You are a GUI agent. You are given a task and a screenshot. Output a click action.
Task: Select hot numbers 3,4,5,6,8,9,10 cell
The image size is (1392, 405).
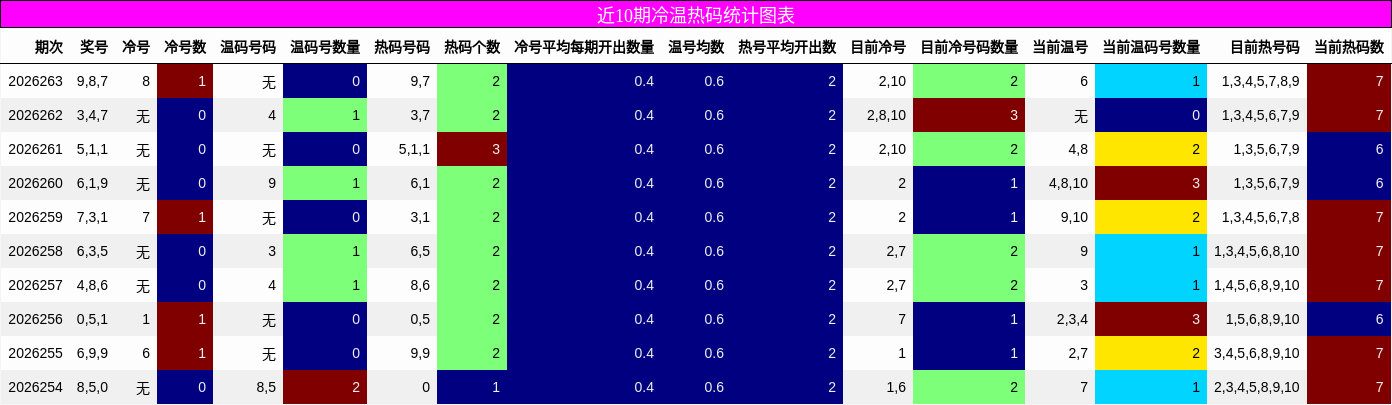[x=1257, y=353]
